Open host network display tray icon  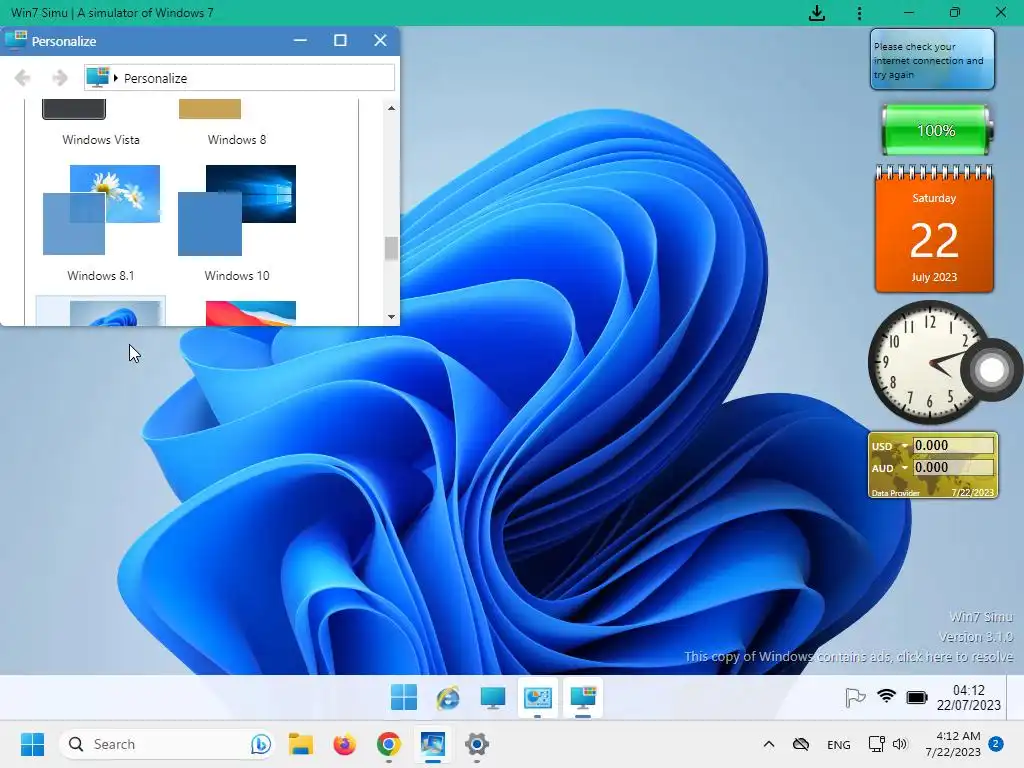[876, 744]
